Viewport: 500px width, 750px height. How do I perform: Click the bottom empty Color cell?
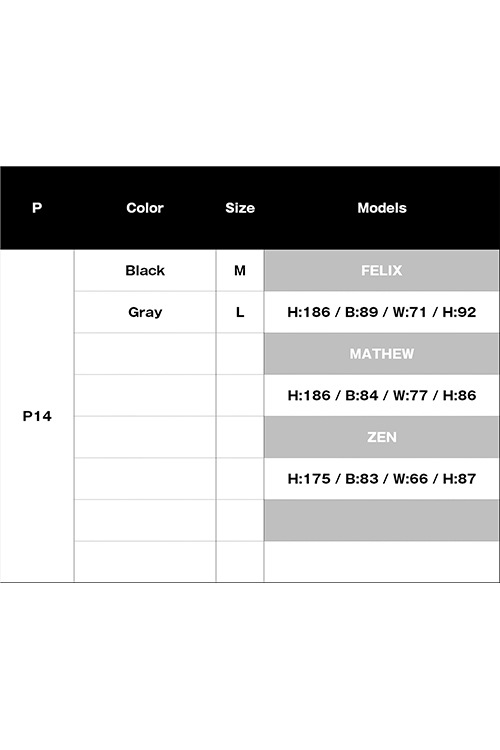pyautogui.click(x=145, y=562)
